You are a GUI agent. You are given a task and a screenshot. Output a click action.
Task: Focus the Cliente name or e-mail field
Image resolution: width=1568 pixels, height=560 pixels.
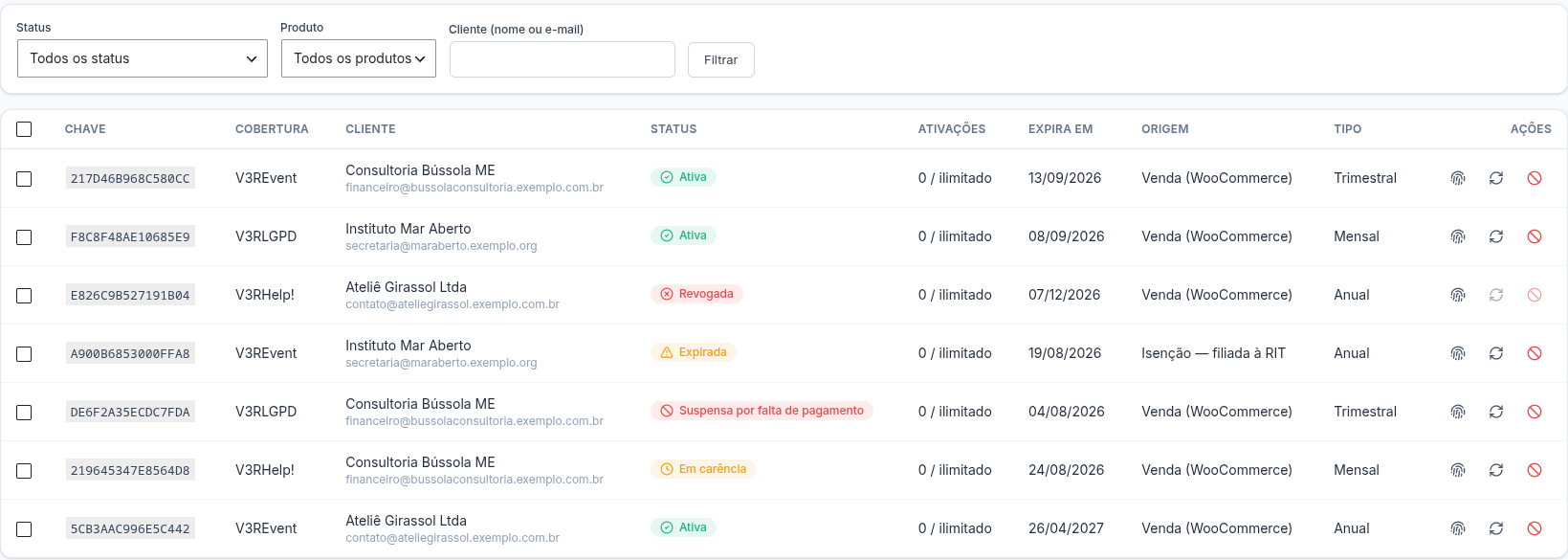click(563, 59)
